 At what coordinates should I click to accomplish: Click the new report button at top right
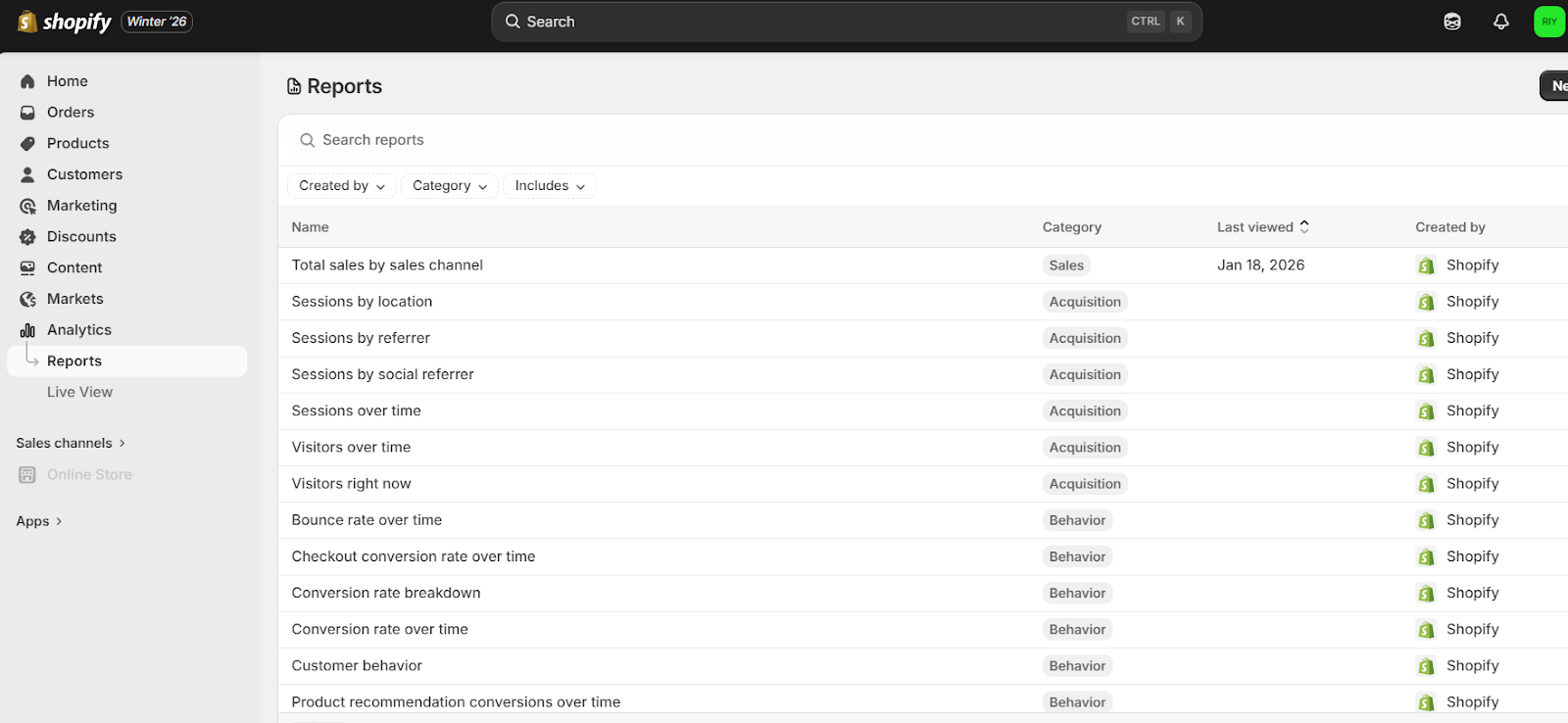[1554, 85]
